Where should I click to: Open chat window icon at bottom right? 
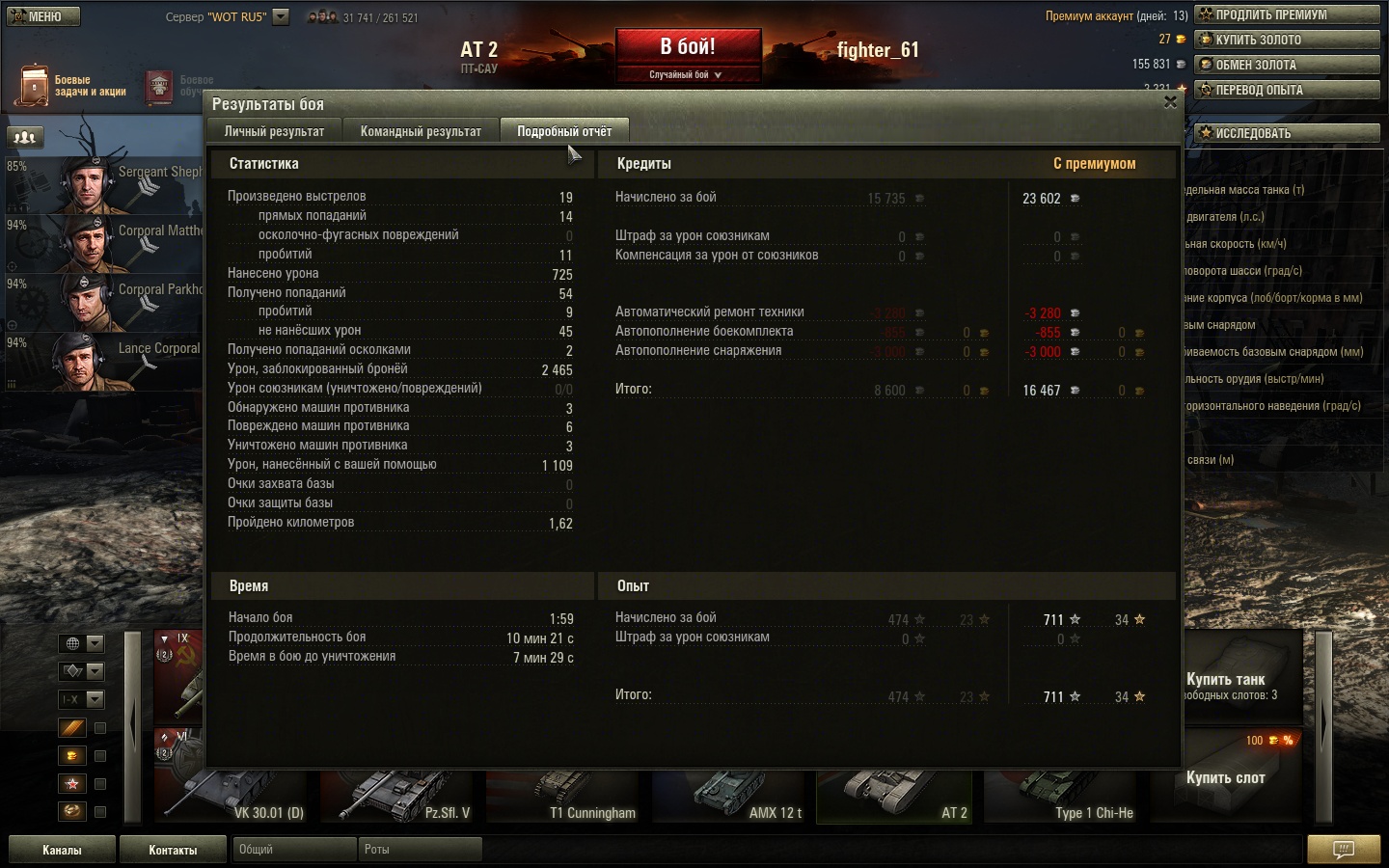pos(1343,850)
